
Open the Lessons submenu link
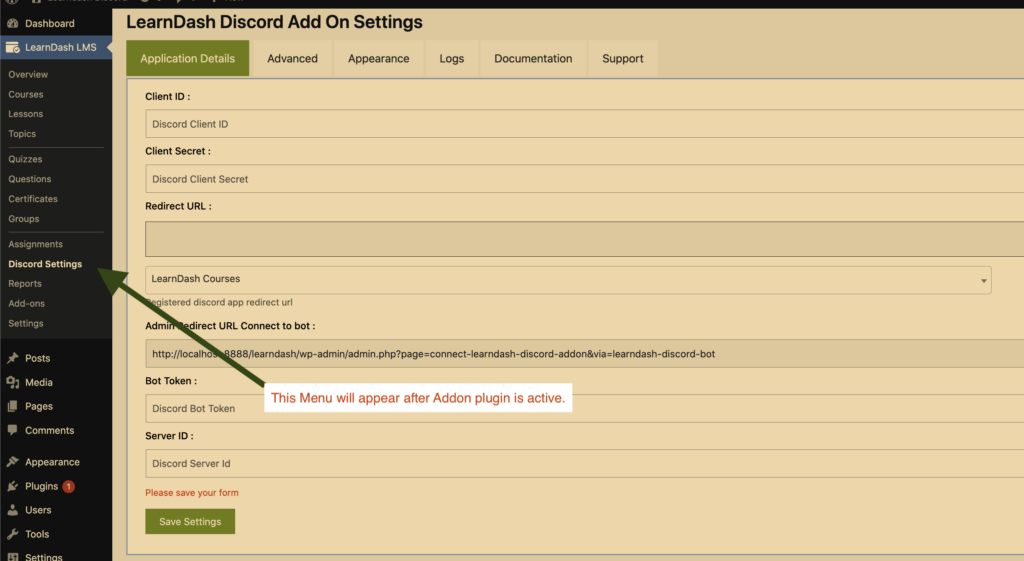pos(25,114)
